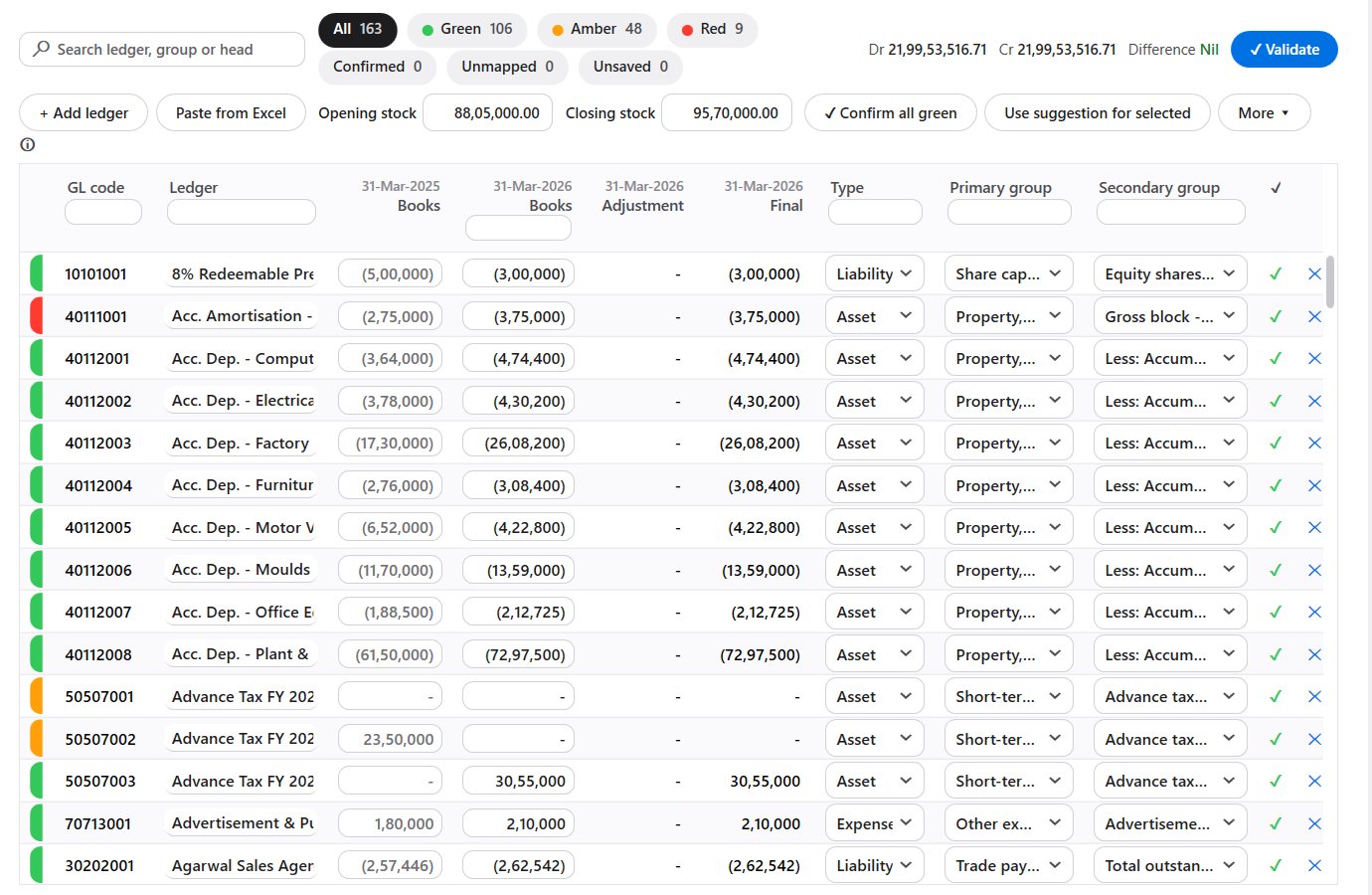
Task: Click green tick for ledger 40112003
Action: (1276, 443)
